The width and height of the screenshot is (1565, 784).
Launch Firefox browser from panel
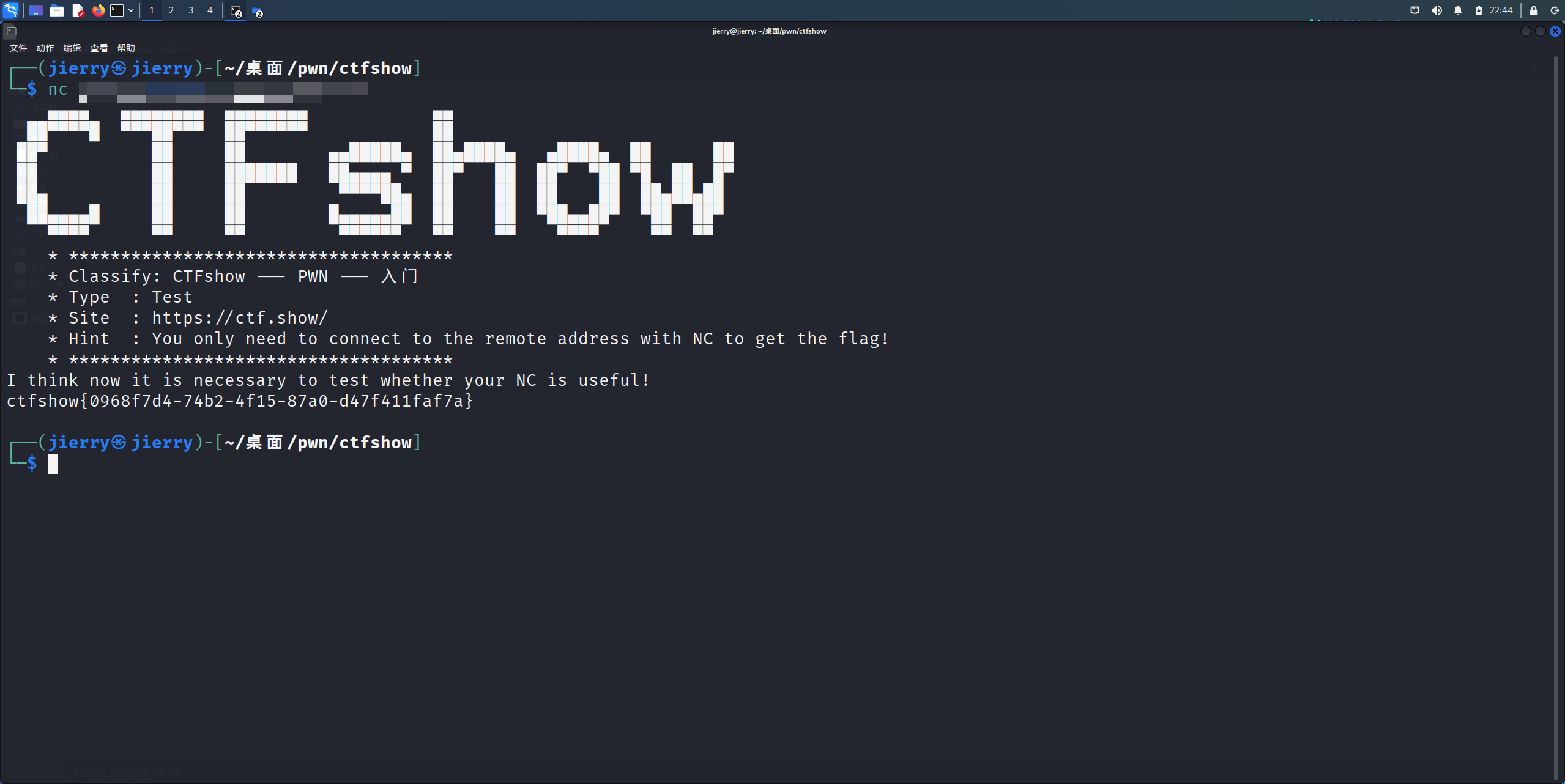pos(98,10)
